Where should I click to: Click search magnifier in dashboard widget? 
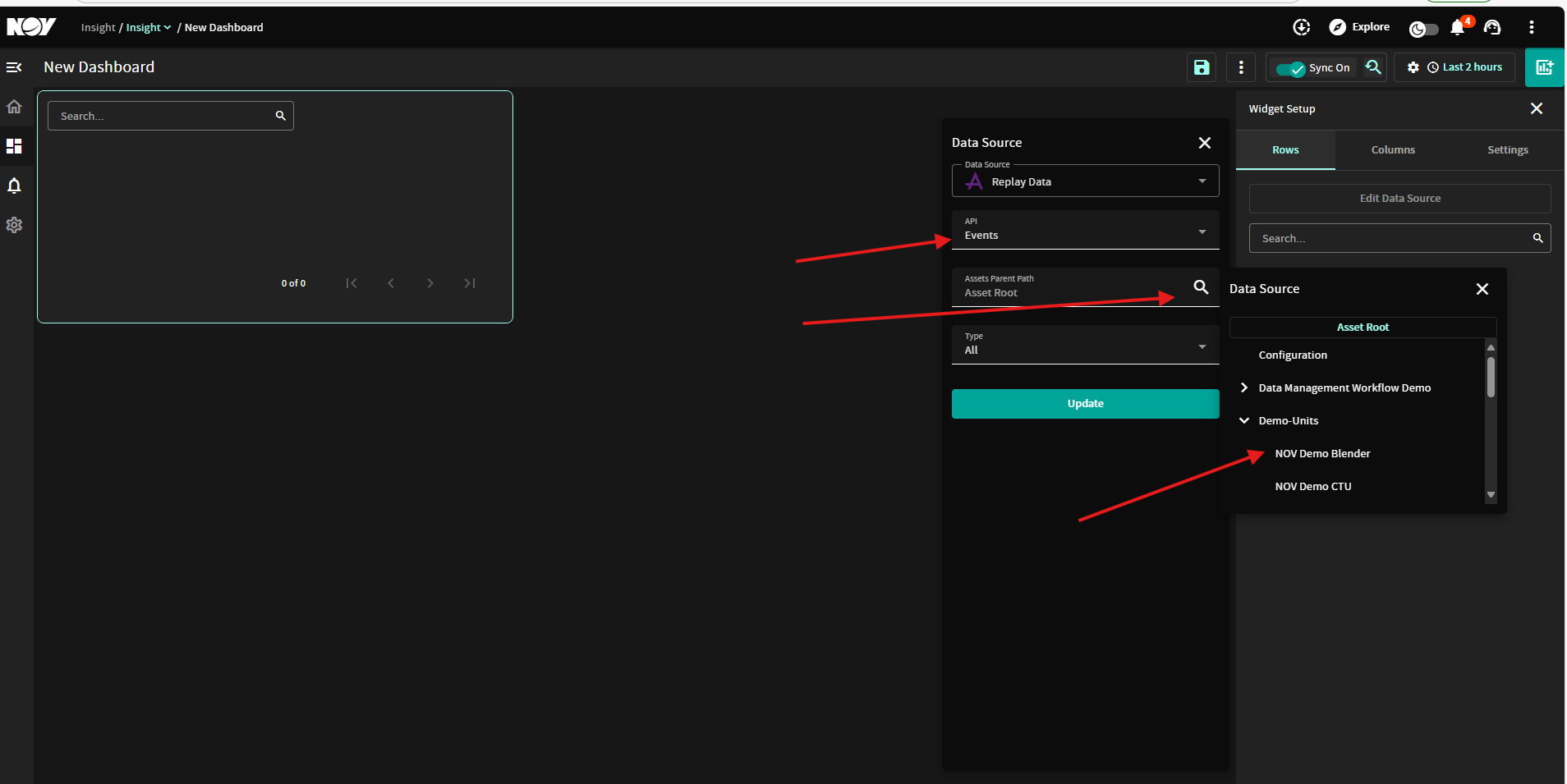(280, 116)
